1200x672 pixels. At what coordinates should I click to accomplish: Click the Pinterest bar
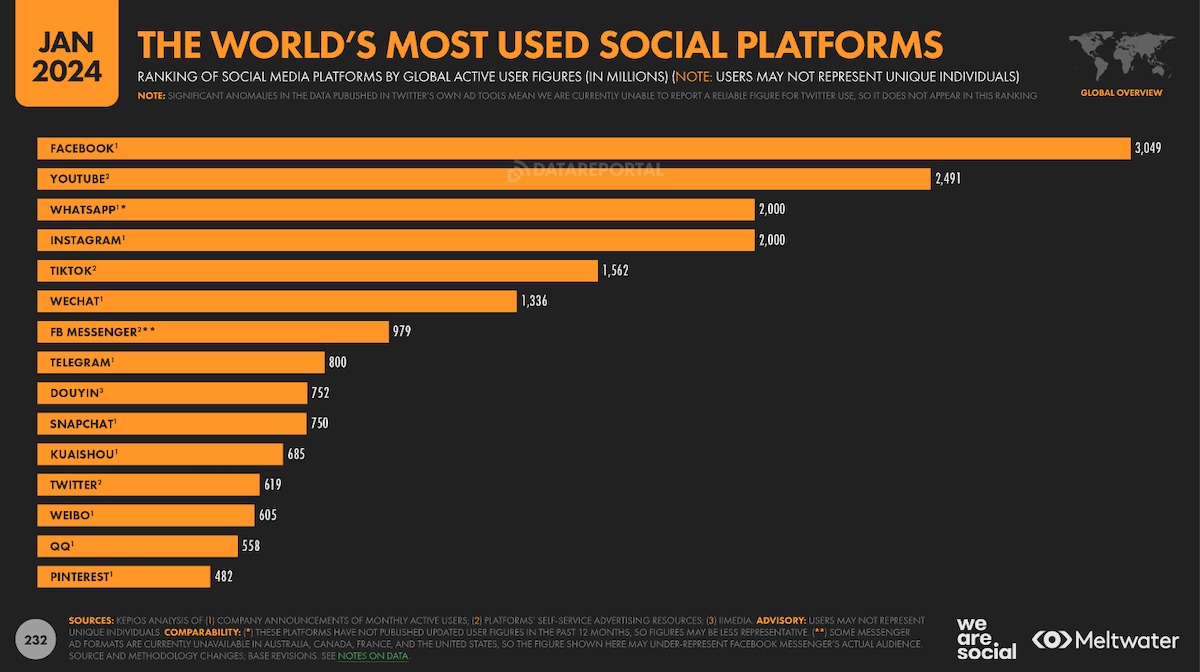[x=124, y=576]
